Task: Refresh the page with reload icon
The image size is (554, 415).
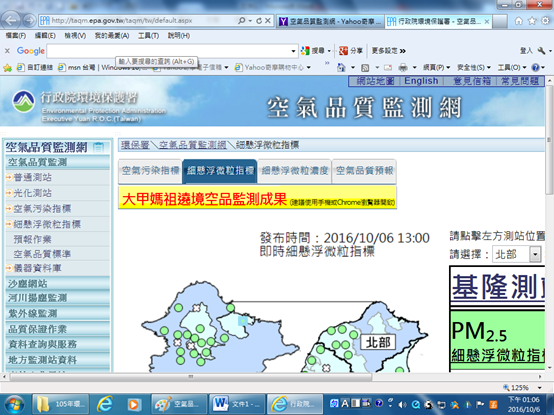Action: (x=259, y=21)
